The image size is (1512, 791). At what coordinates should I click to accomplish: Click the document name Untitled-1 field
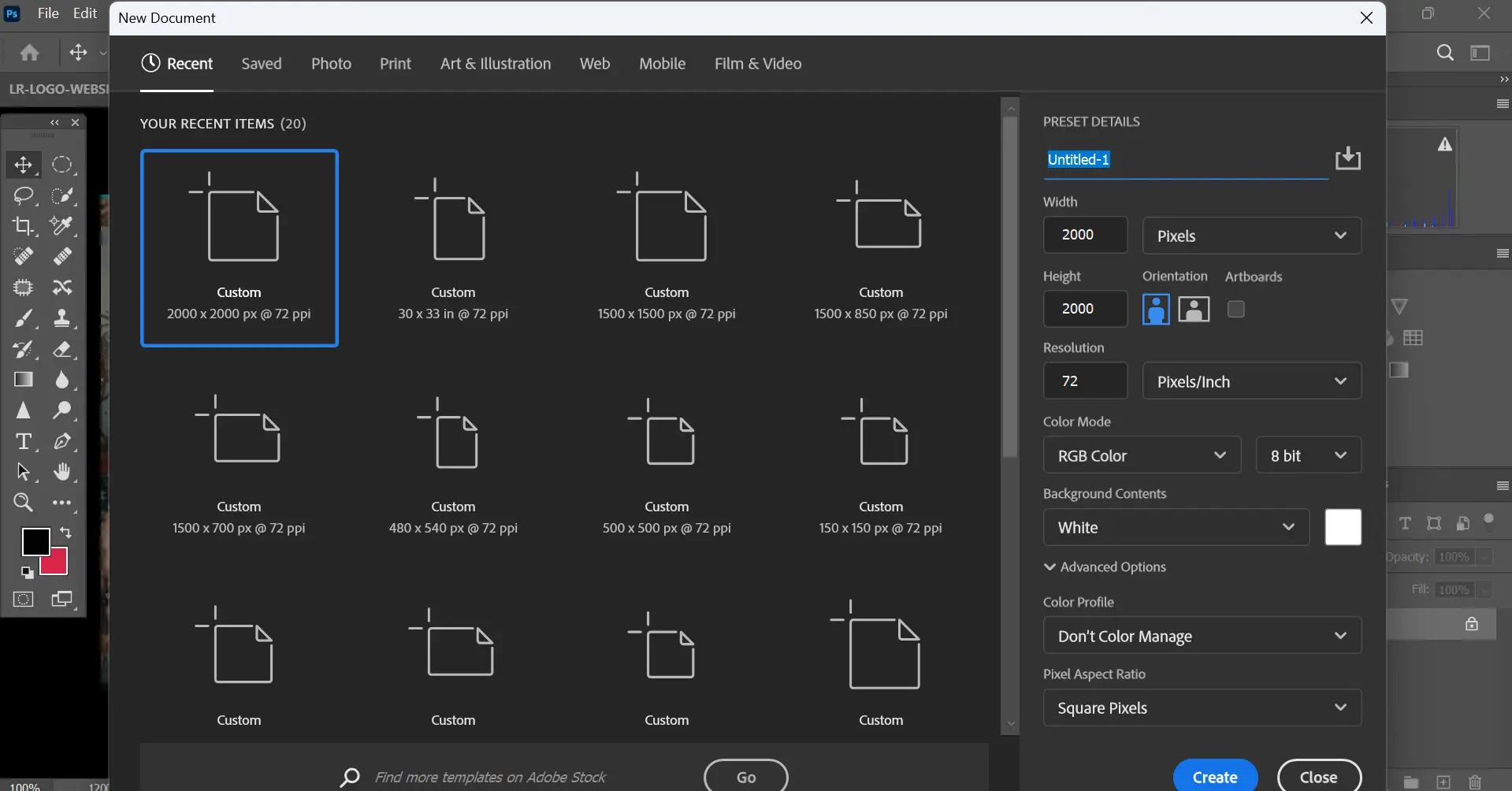[x=1186, y=160]
